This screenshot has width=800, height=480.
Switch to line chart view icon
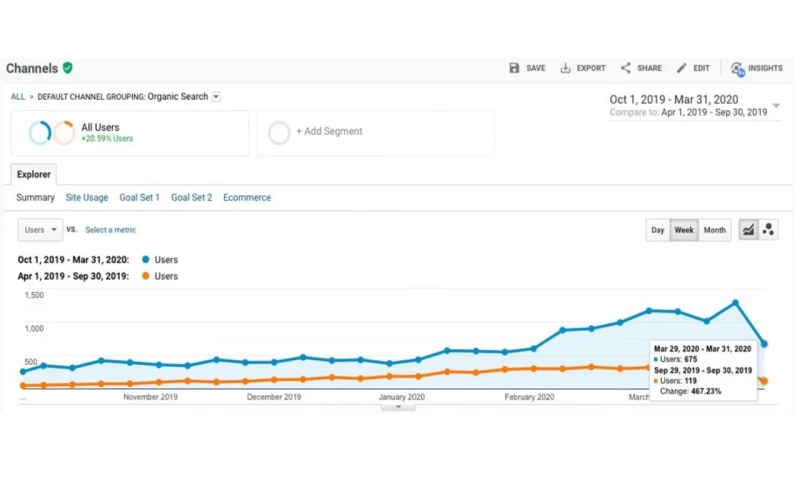tap(747, 230)
